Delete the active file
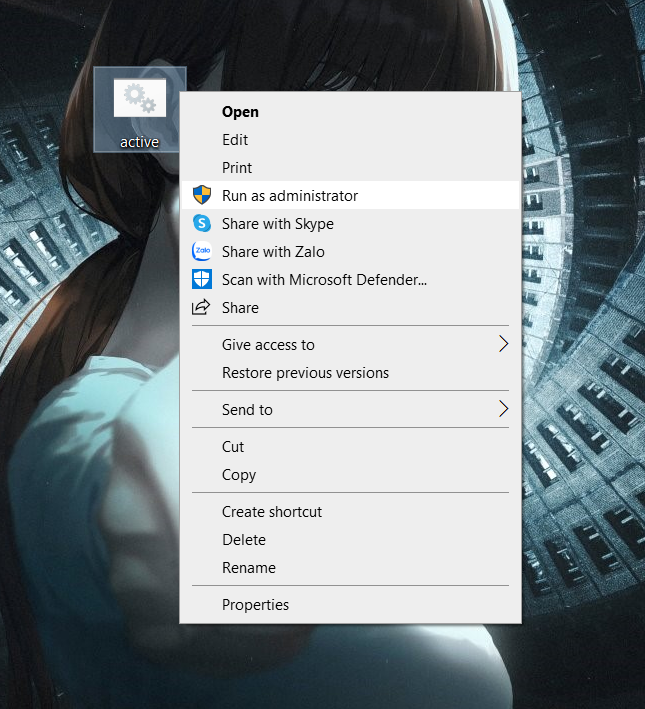Viewport: 645px width, 709px height. pos(351,540)
